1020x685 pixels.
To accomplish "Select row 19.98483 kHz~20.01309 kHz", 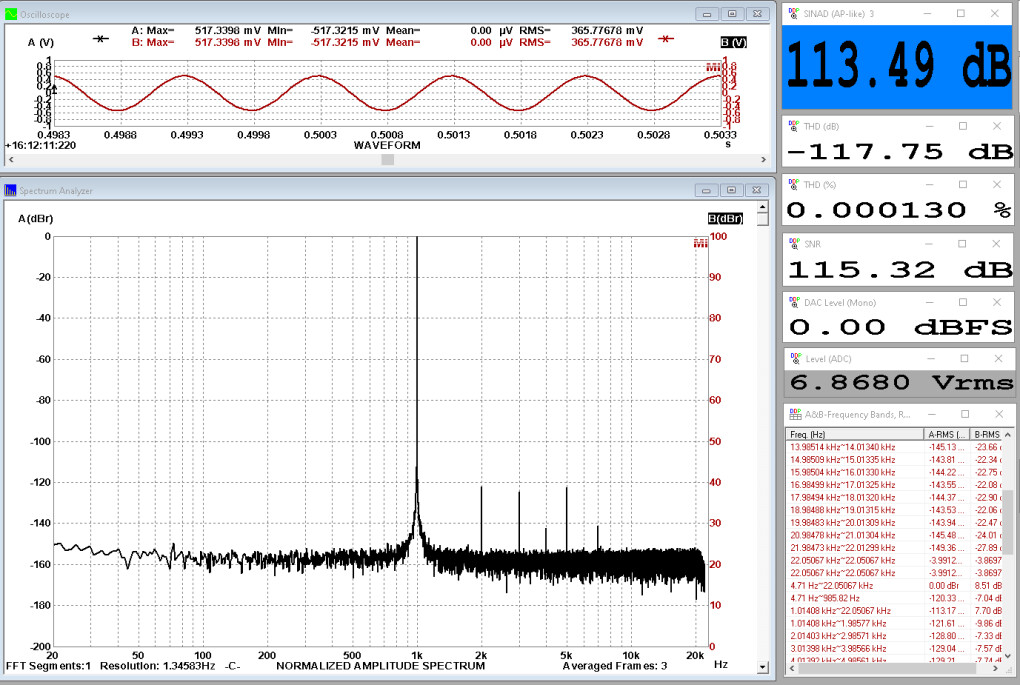I will (x=894, y=522).
